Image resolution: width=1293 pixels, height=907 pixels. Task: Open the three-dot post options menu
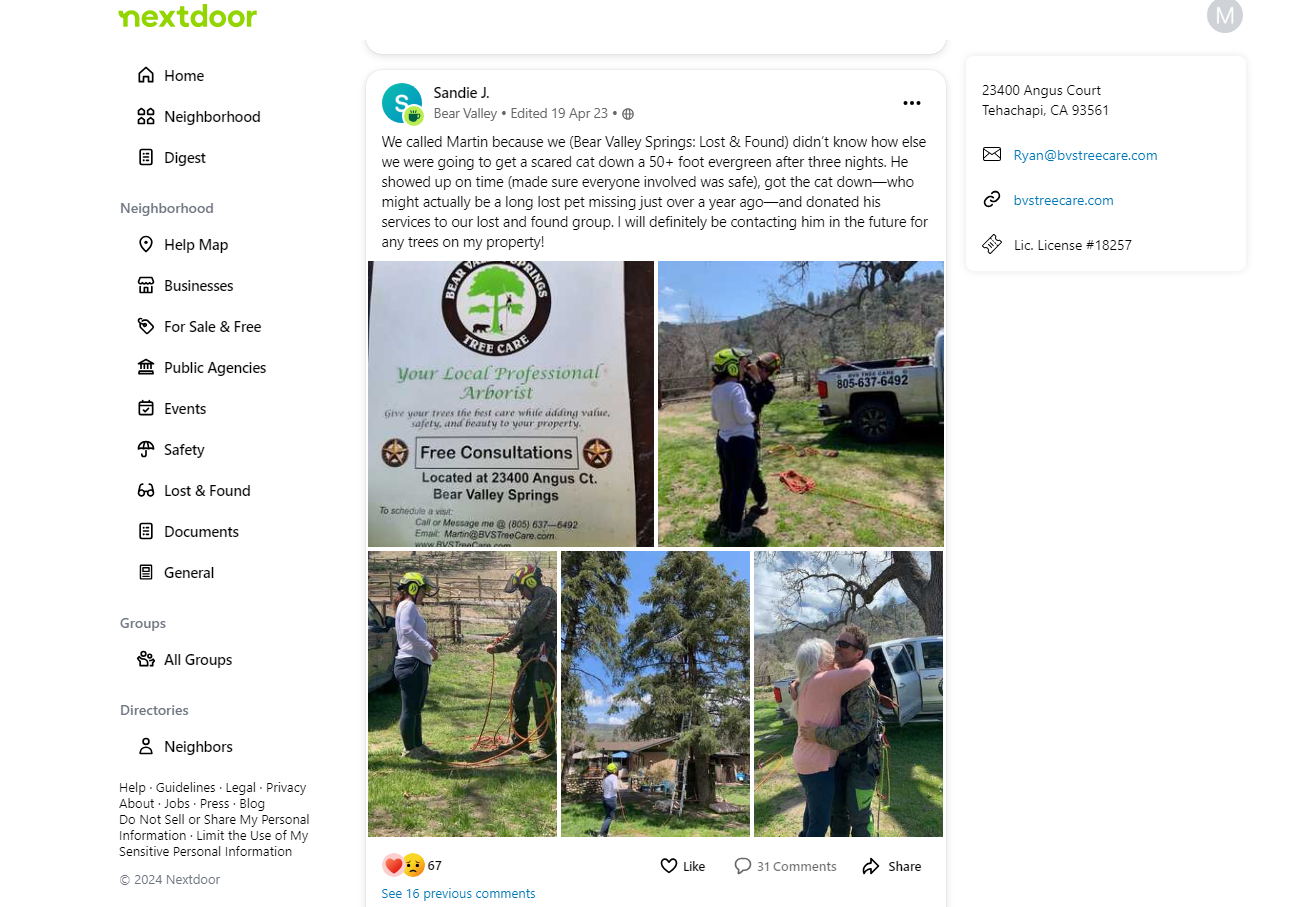(x=912, y=103)
